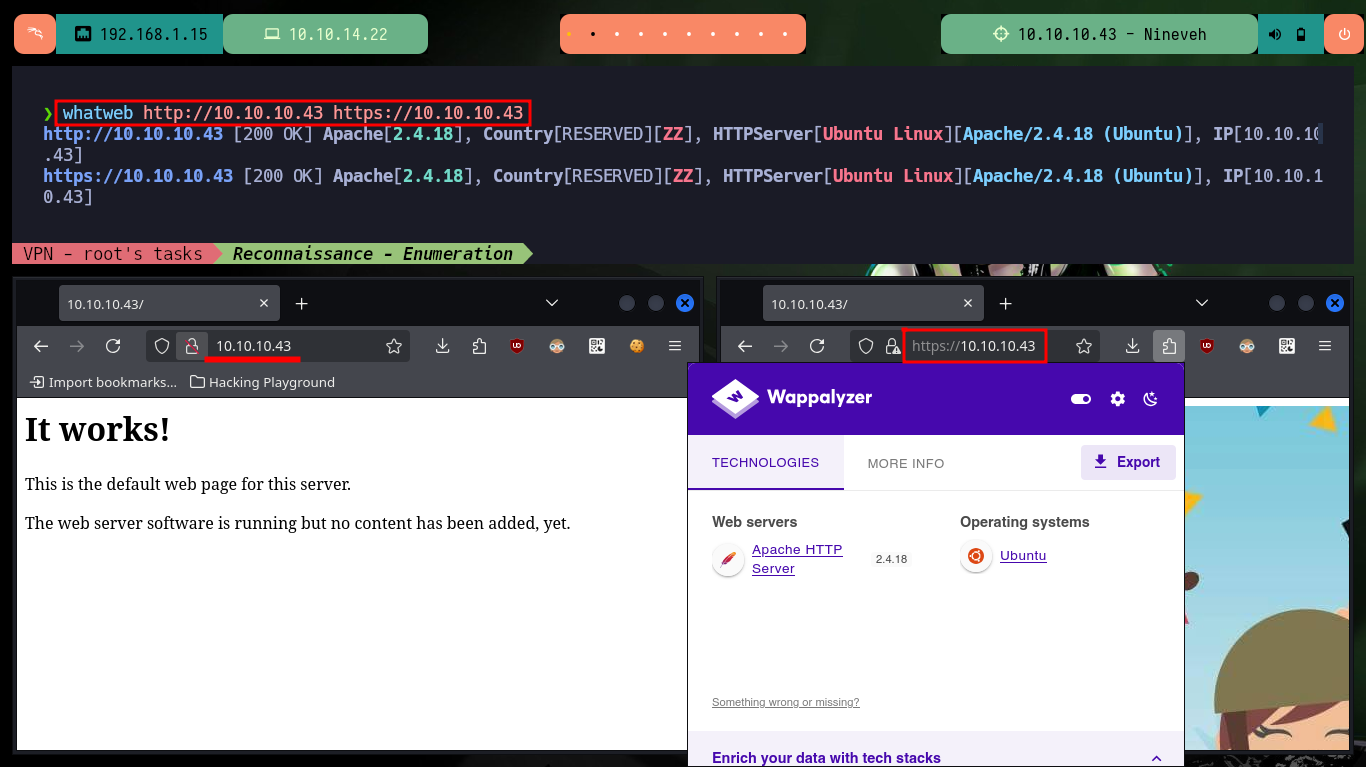Viewport: 1366px width, 767px height.
Task: Open the tab list dropdown in right browser
Action: 1202,303
